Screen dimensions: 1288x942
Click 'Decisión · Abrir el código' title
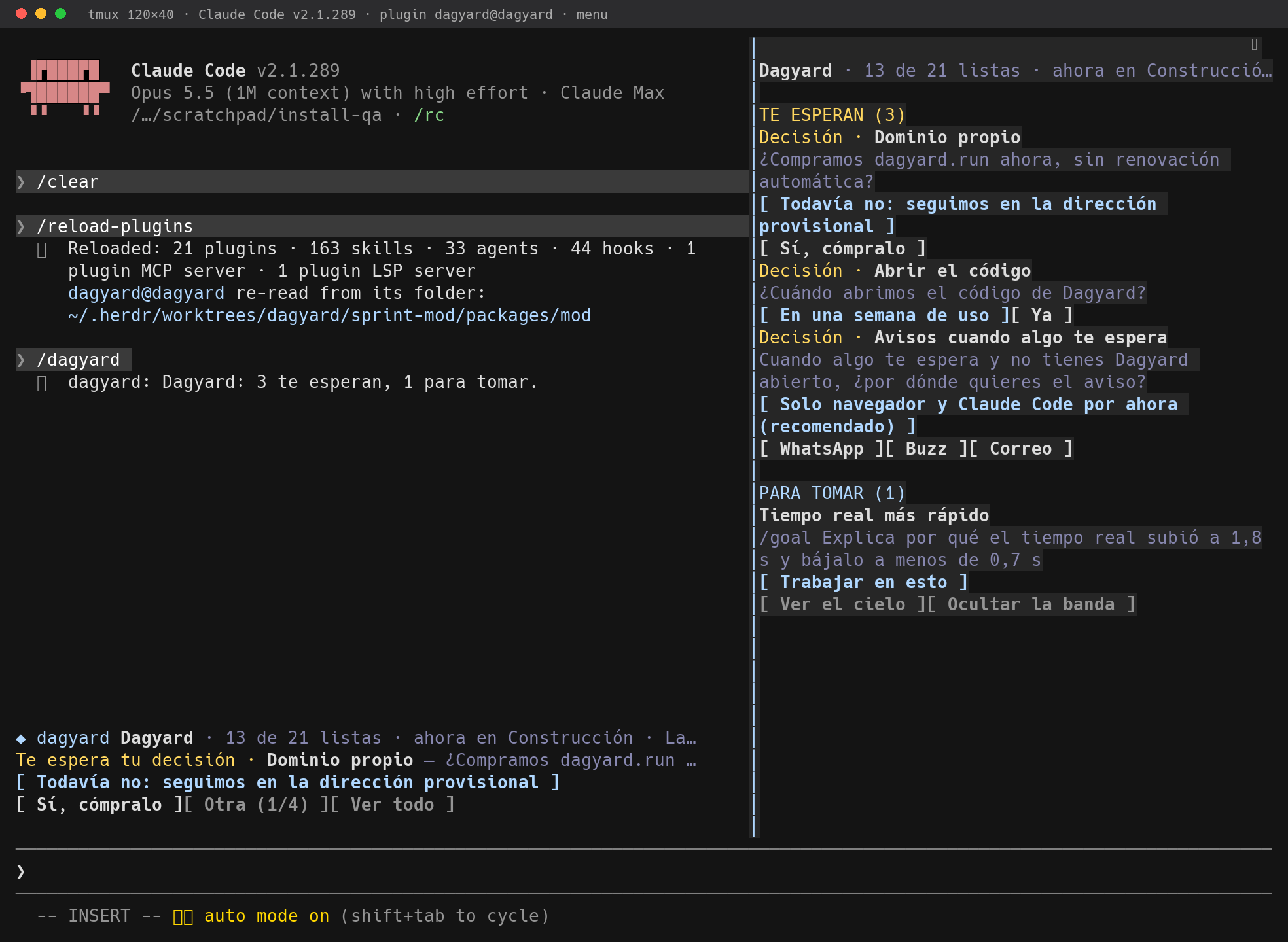pyautogui.click(x=895, y=271)
